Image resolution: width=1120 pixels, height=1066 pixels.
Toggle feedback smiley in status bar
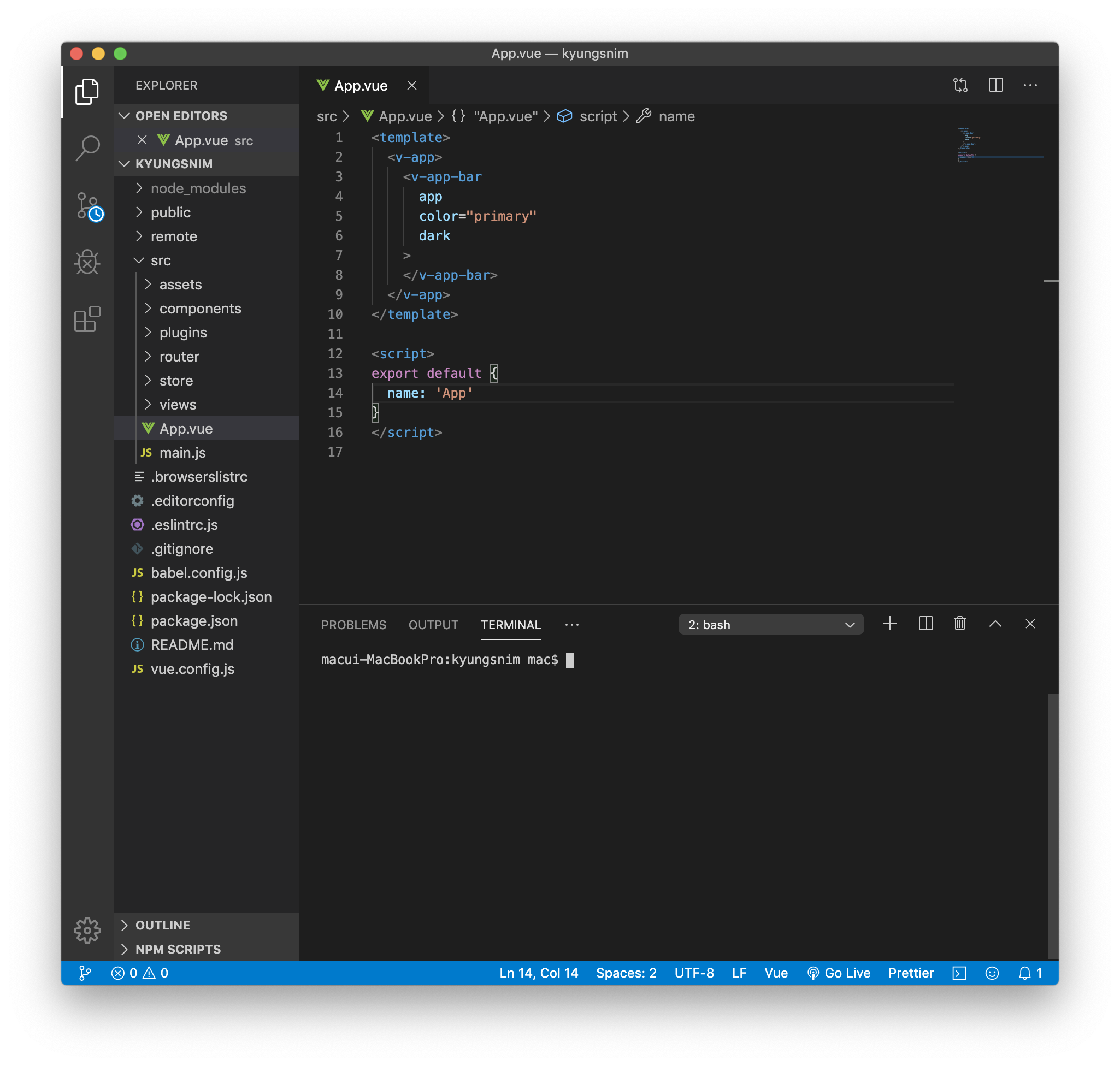click(992, 973)
